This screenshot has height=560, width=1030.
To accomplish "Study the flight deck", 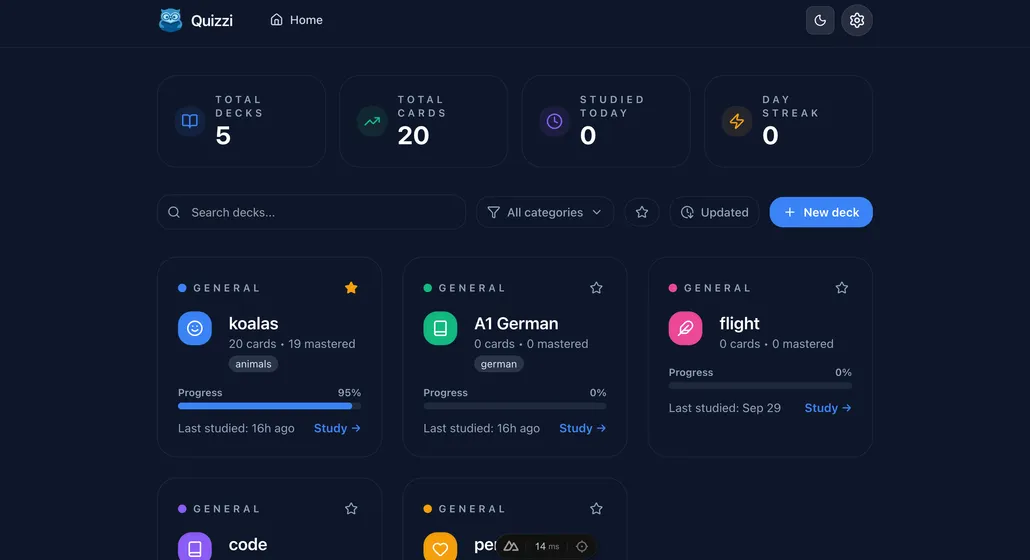I will pos(828,408).
